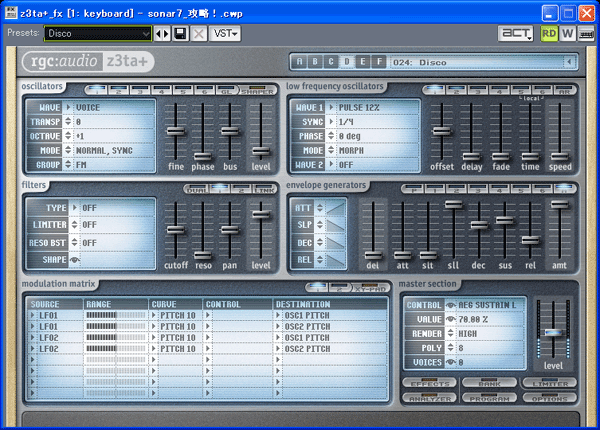This screenshot has height=430, width=600.
Task: Click oscillator GROUP stepper showing FM
Action: (x=68, y=165)
